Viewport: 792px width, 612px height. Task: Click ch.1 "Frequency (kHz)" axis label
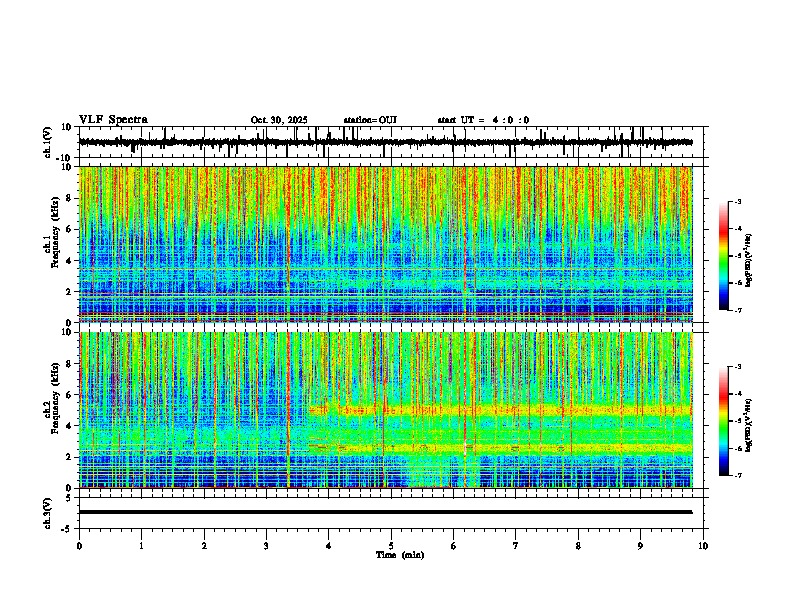[x=55, y=233]
